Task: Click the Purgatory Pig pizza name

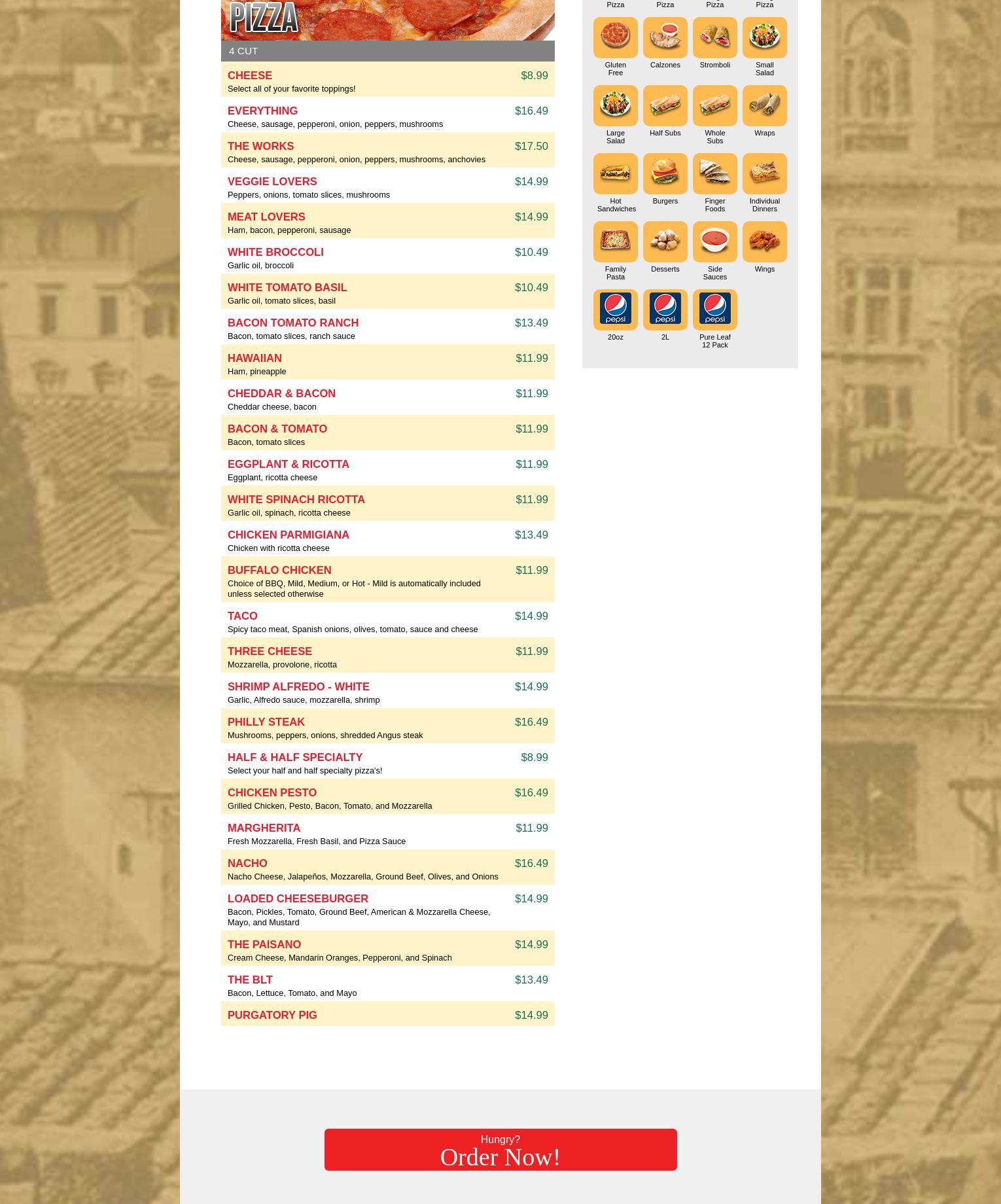Action: 272,1016
